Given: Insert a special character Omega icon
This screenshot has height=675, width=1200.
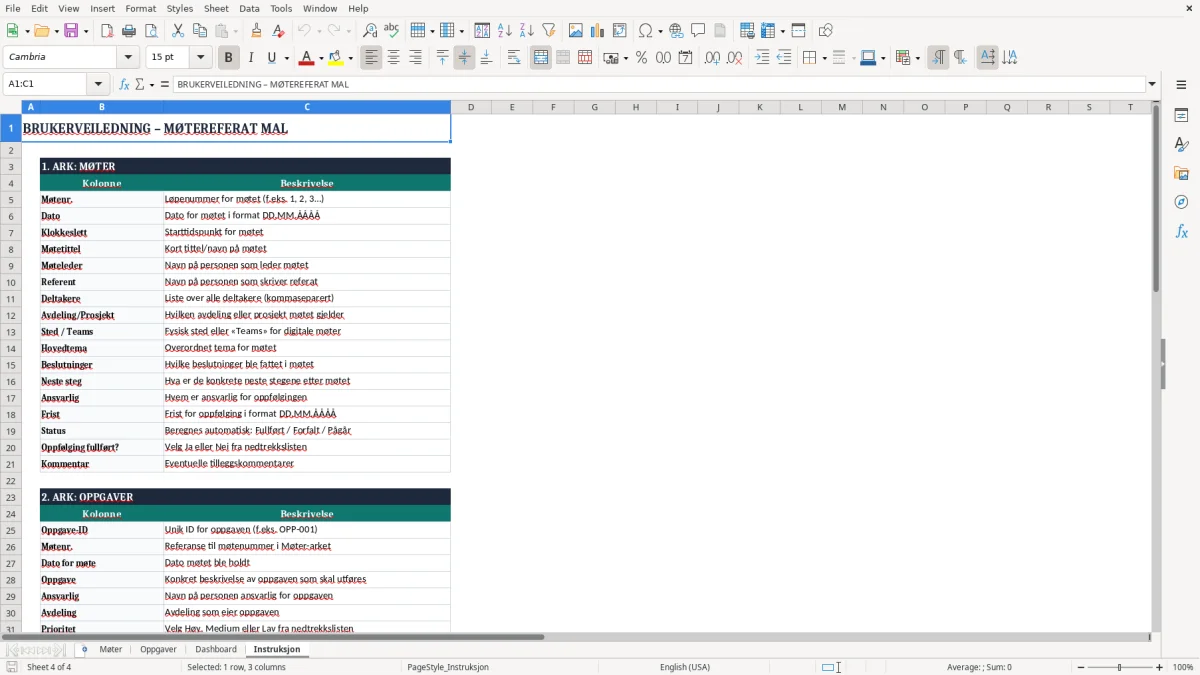Looking at the screenshot, I should point(645,31).
